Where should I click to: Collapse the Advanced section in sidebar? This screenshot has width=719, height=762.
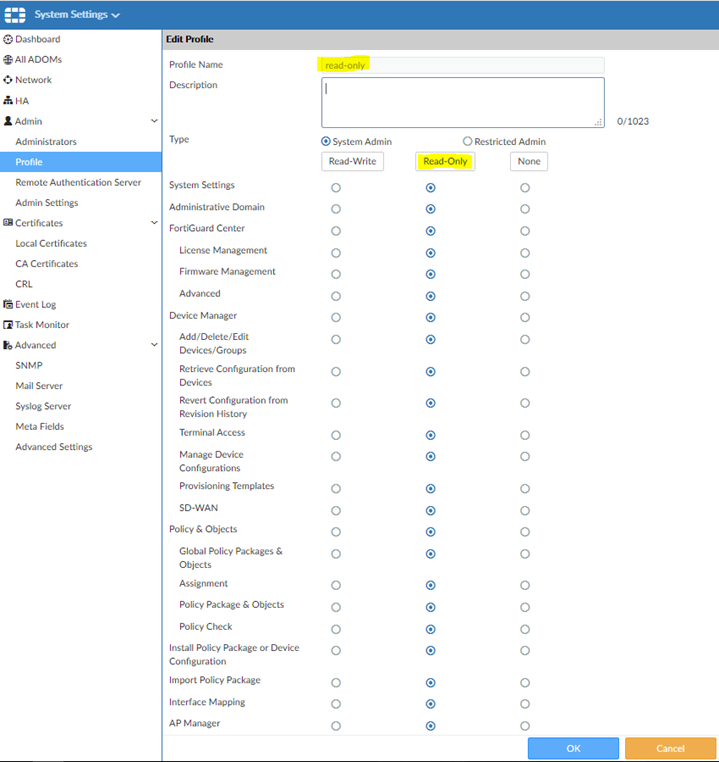click(x=153, y=345)
